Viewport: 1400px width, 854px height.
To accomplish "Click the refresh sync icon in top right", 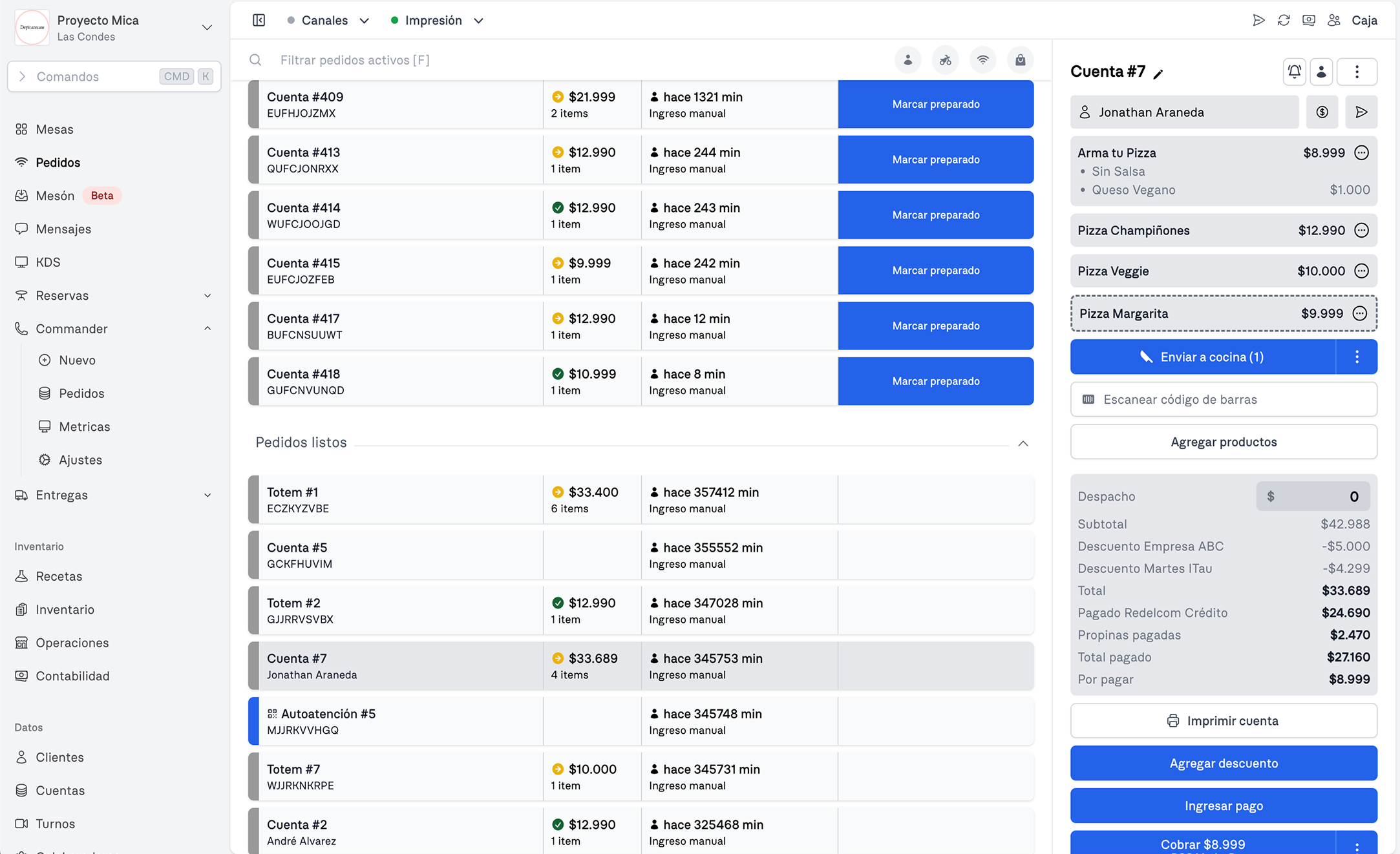I will [1284, 20].
